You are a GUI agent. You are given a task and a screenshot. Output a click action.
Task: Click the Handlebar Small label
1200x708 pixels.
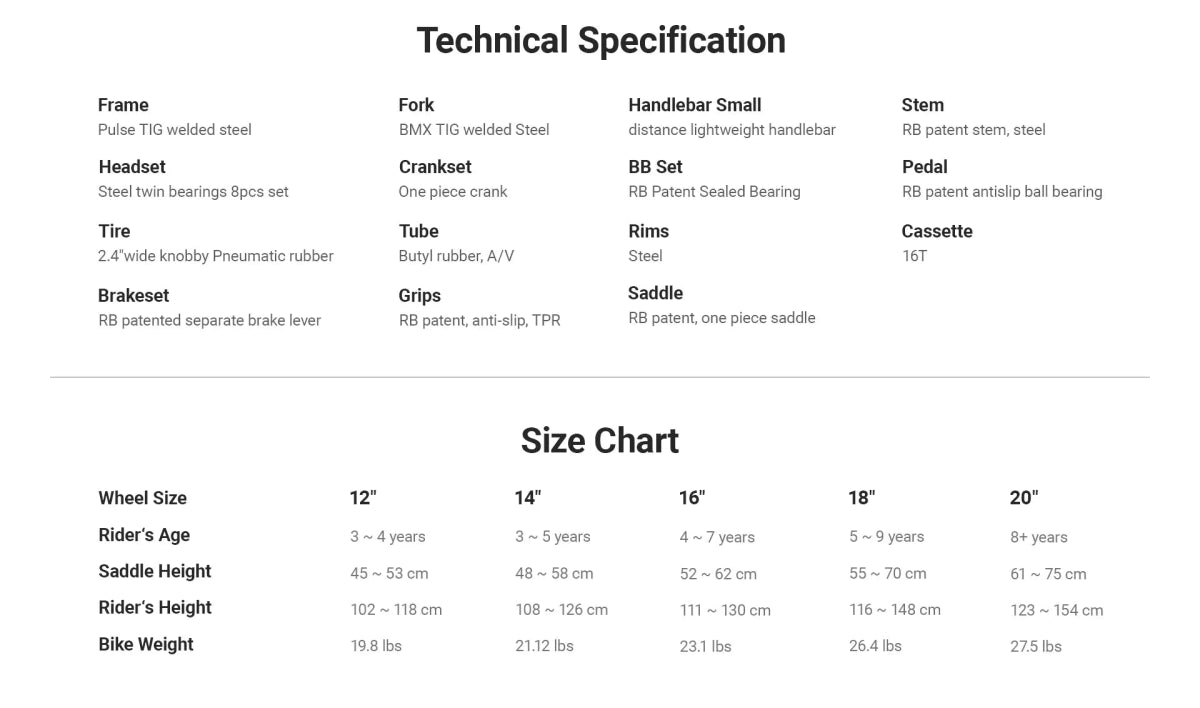coord(694,105)
